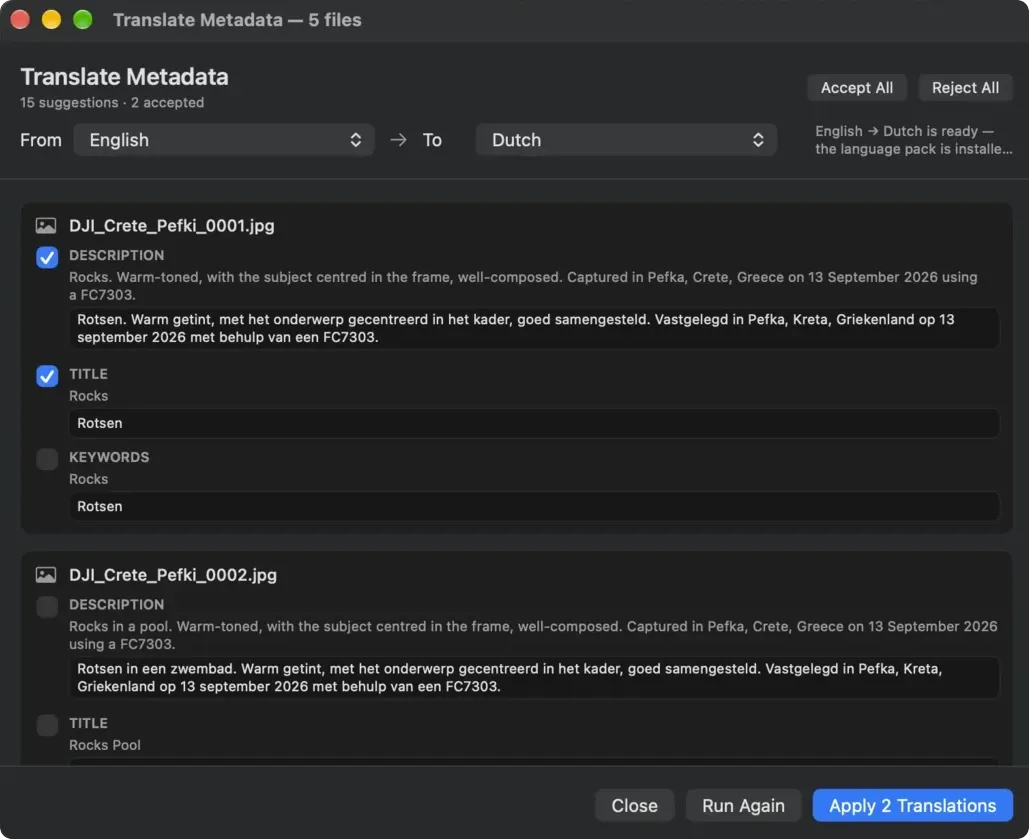Image resolution: width=1029 pixels, height=839 pixels.
Task: Open the To language dropdown showing Dutch
Action: (x=626, y=140)
